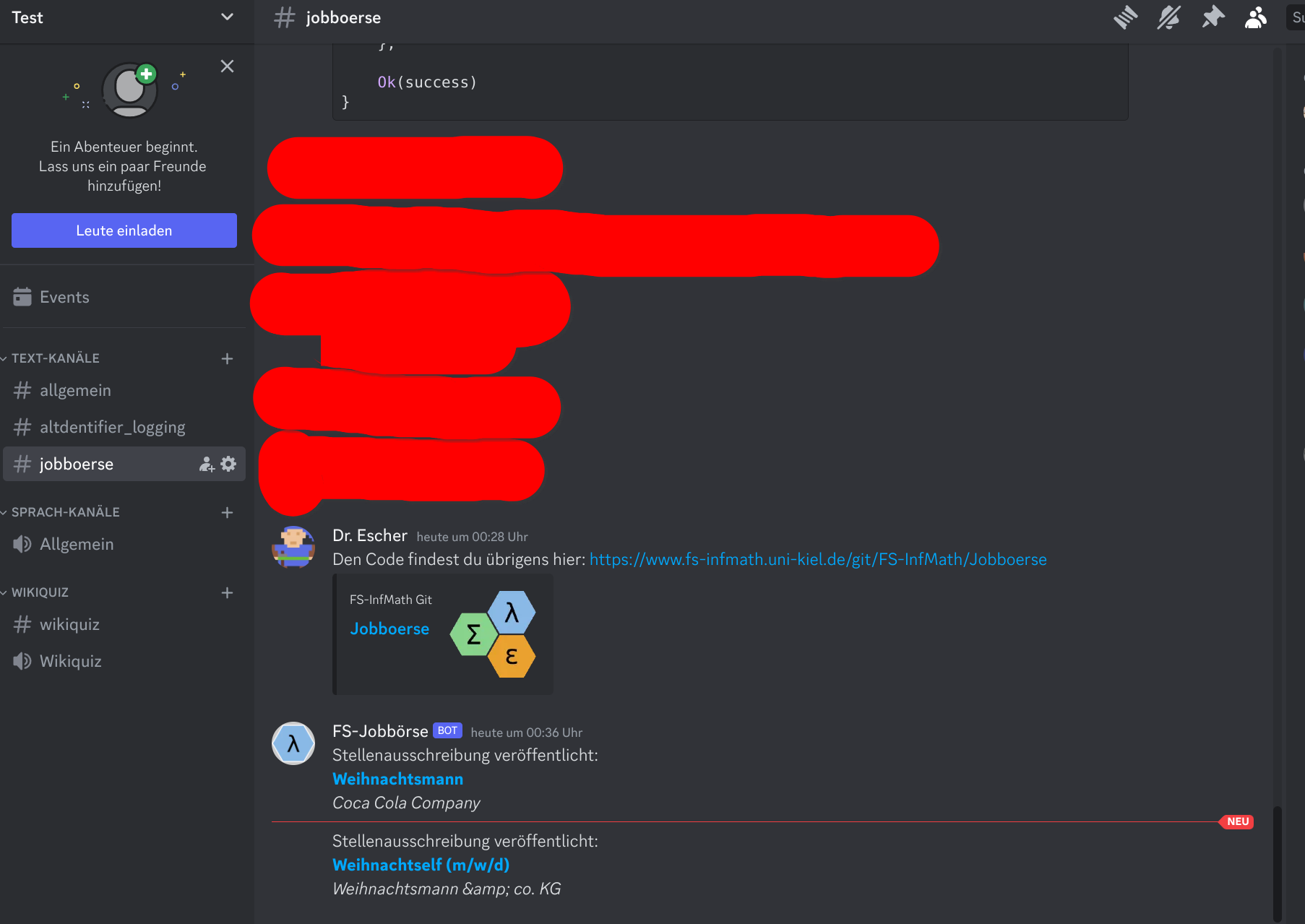Open pinned messages pin icon
The image size is (1305, 924).
click(1213, 17)
